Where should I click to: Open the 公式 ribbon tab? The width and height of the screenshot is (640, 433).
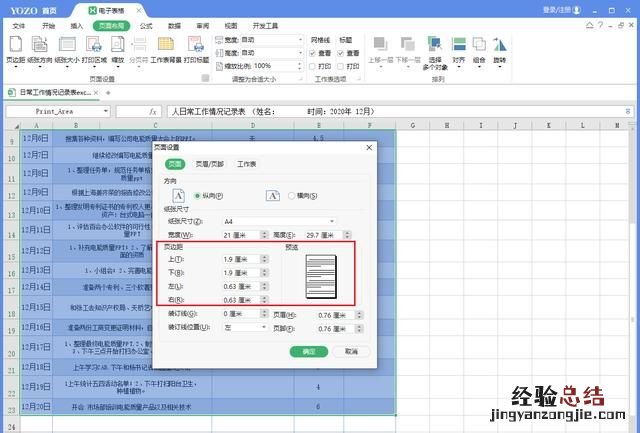[146, 23]
